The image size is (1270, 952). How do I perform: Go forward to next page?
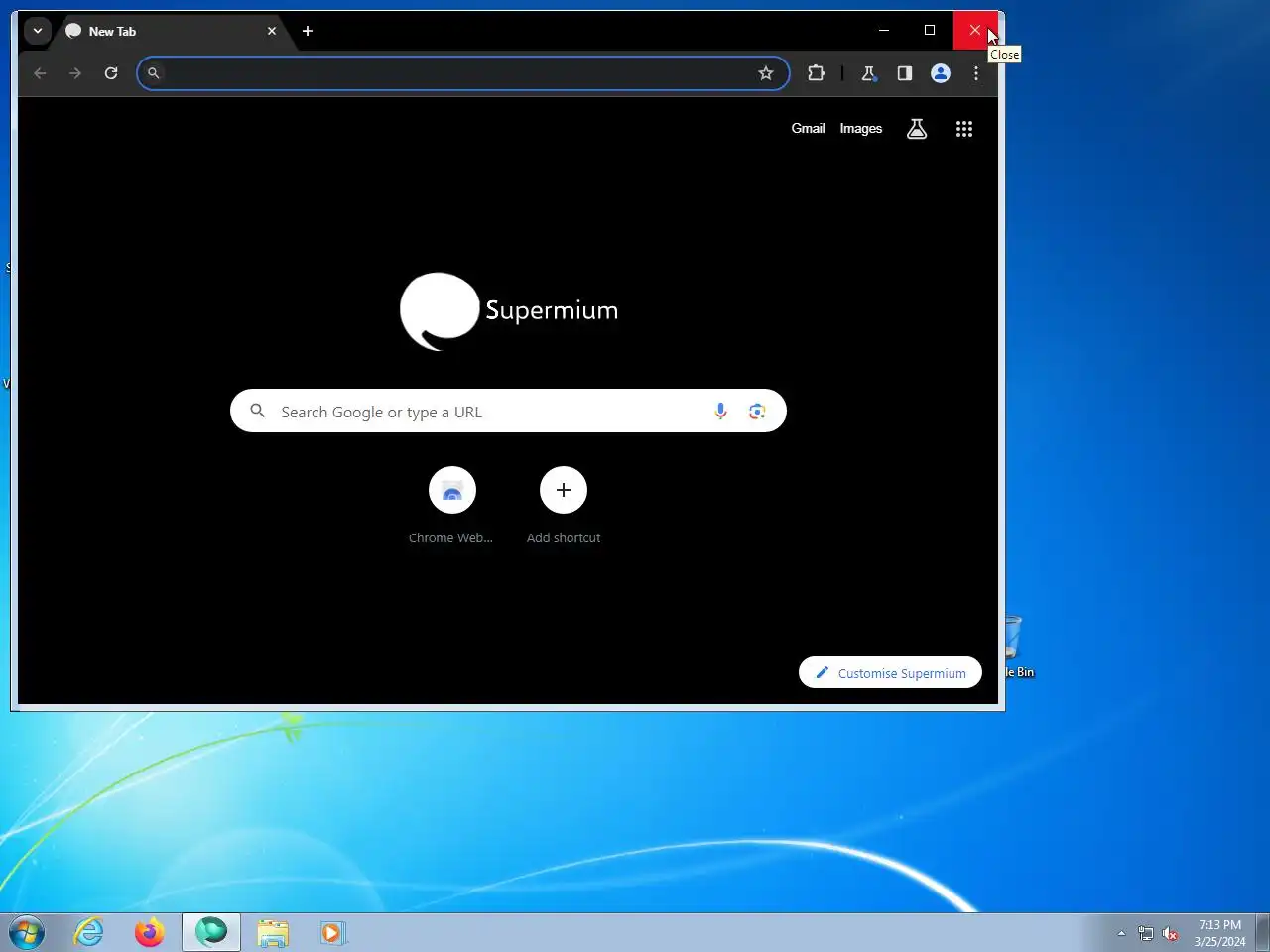point(75,73)
